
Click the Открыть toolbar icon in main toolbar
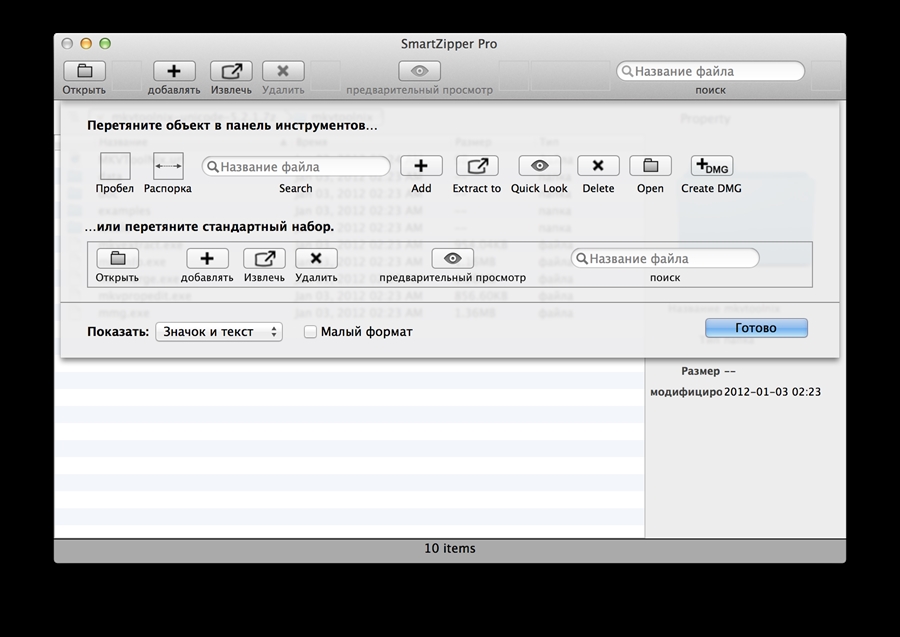coord(84,71)
